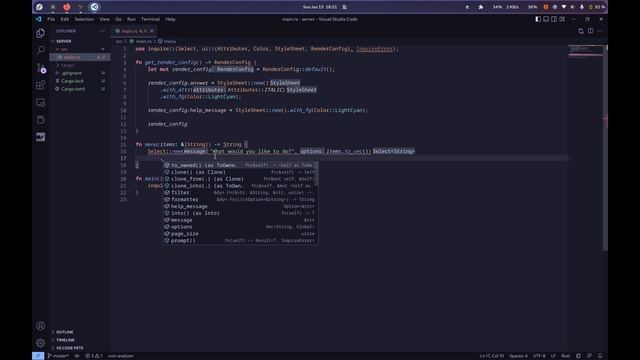Click the Open Changes icon in the editor toolbar
640x360 pixels.
pyautogui.click(x=581, y=31)
